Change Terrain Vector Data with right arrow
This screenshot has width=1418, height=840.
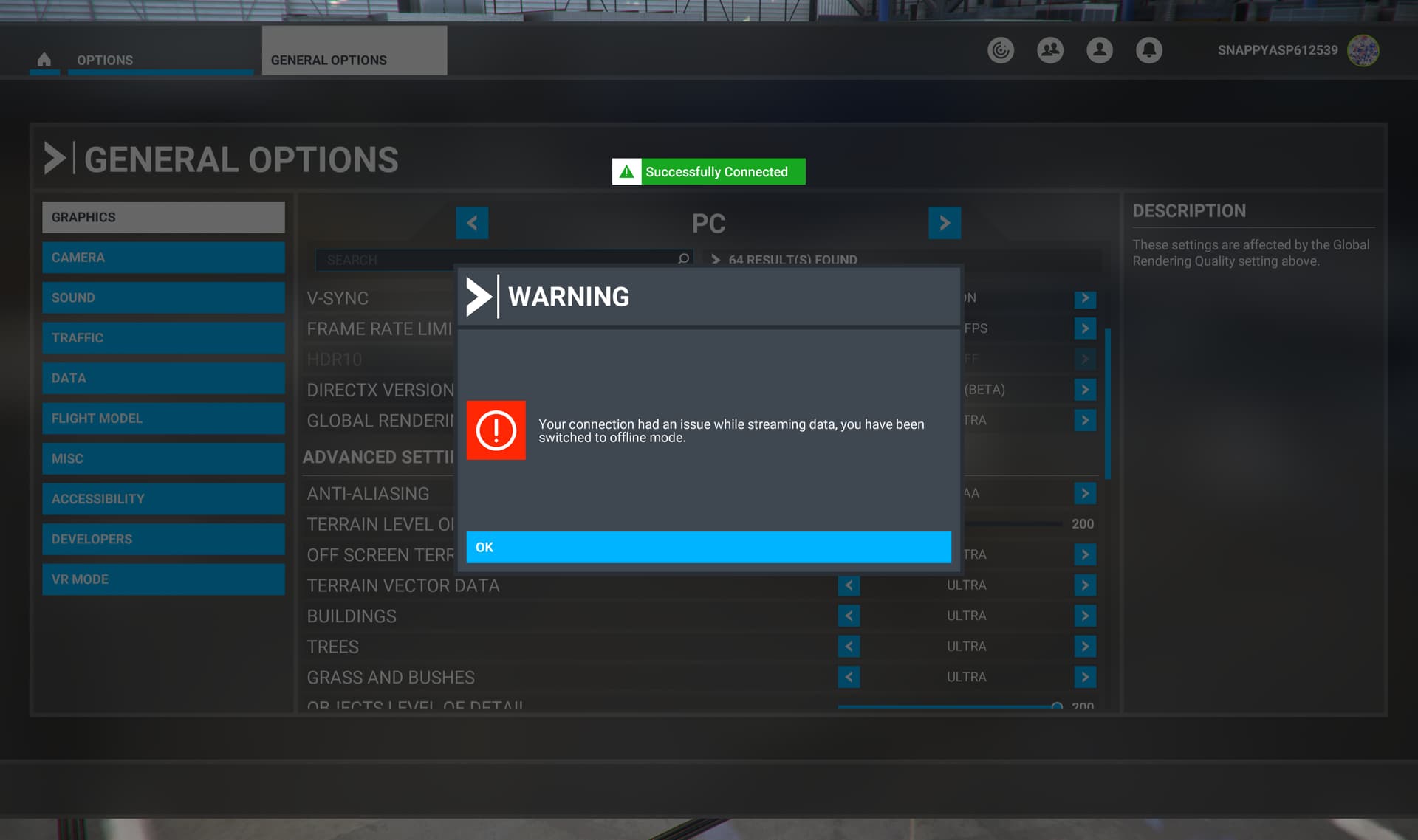1084,585
